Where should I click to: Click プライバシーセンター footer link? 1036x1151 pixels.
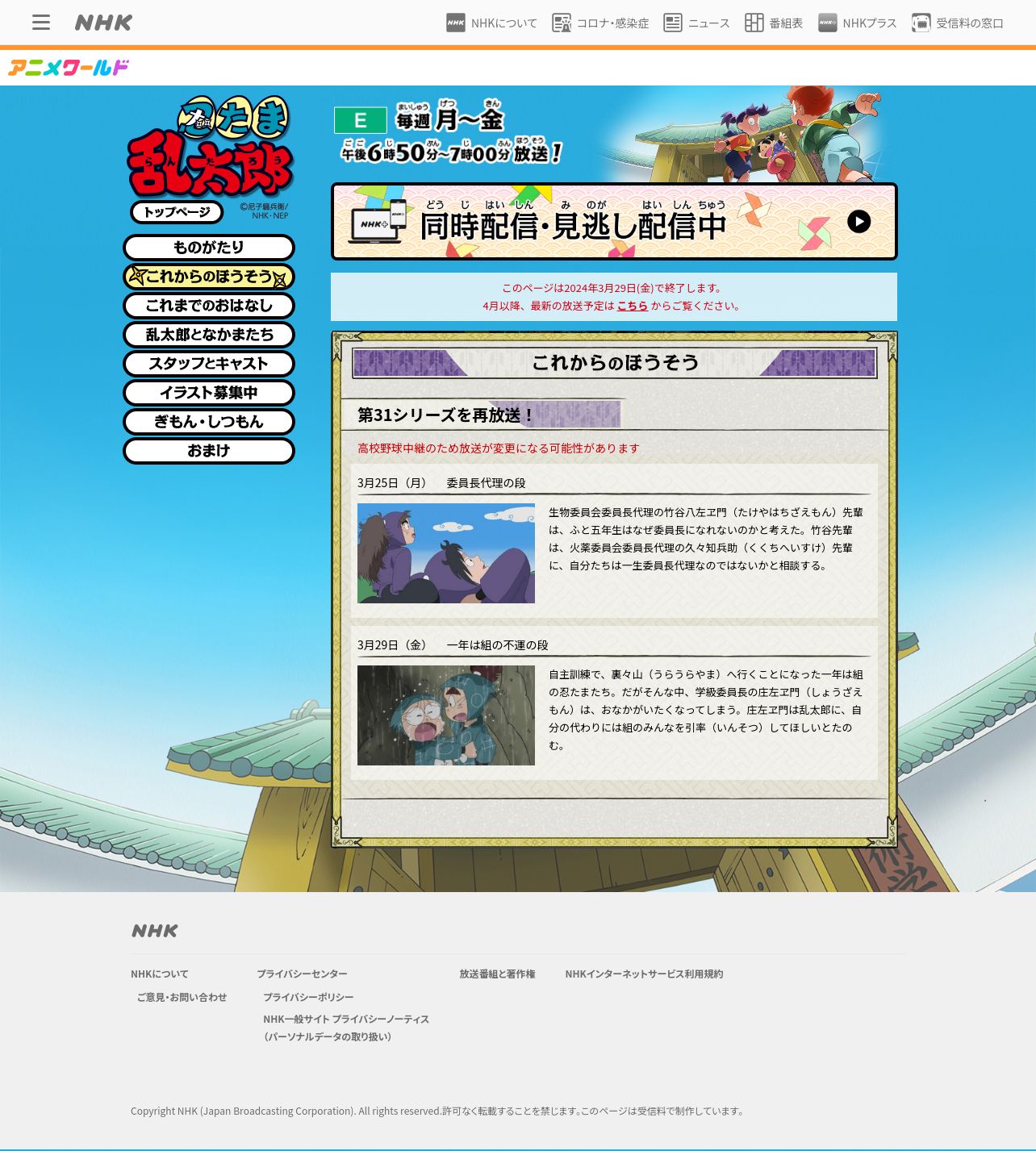302,974
